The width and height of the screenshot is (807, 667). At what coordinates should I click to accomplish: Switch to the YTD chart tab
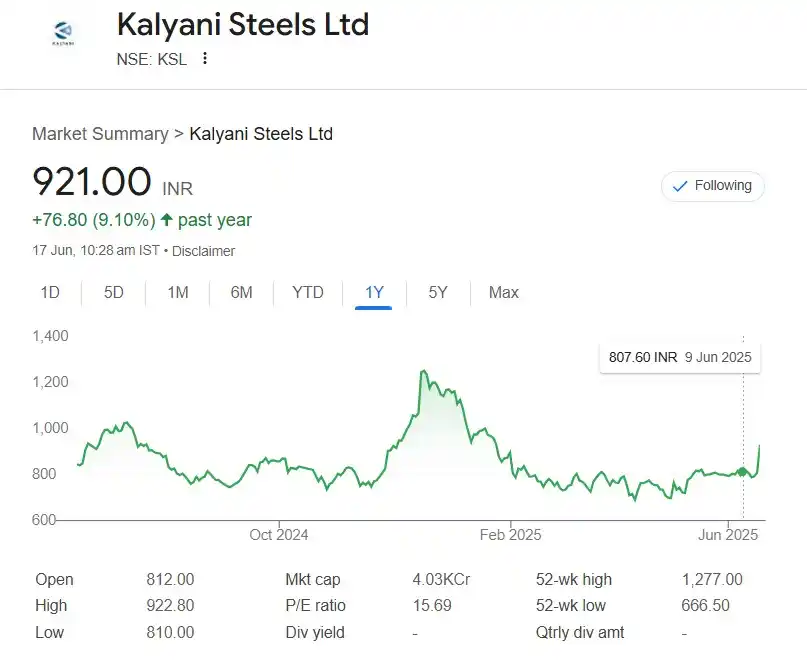tap(308, 292)
